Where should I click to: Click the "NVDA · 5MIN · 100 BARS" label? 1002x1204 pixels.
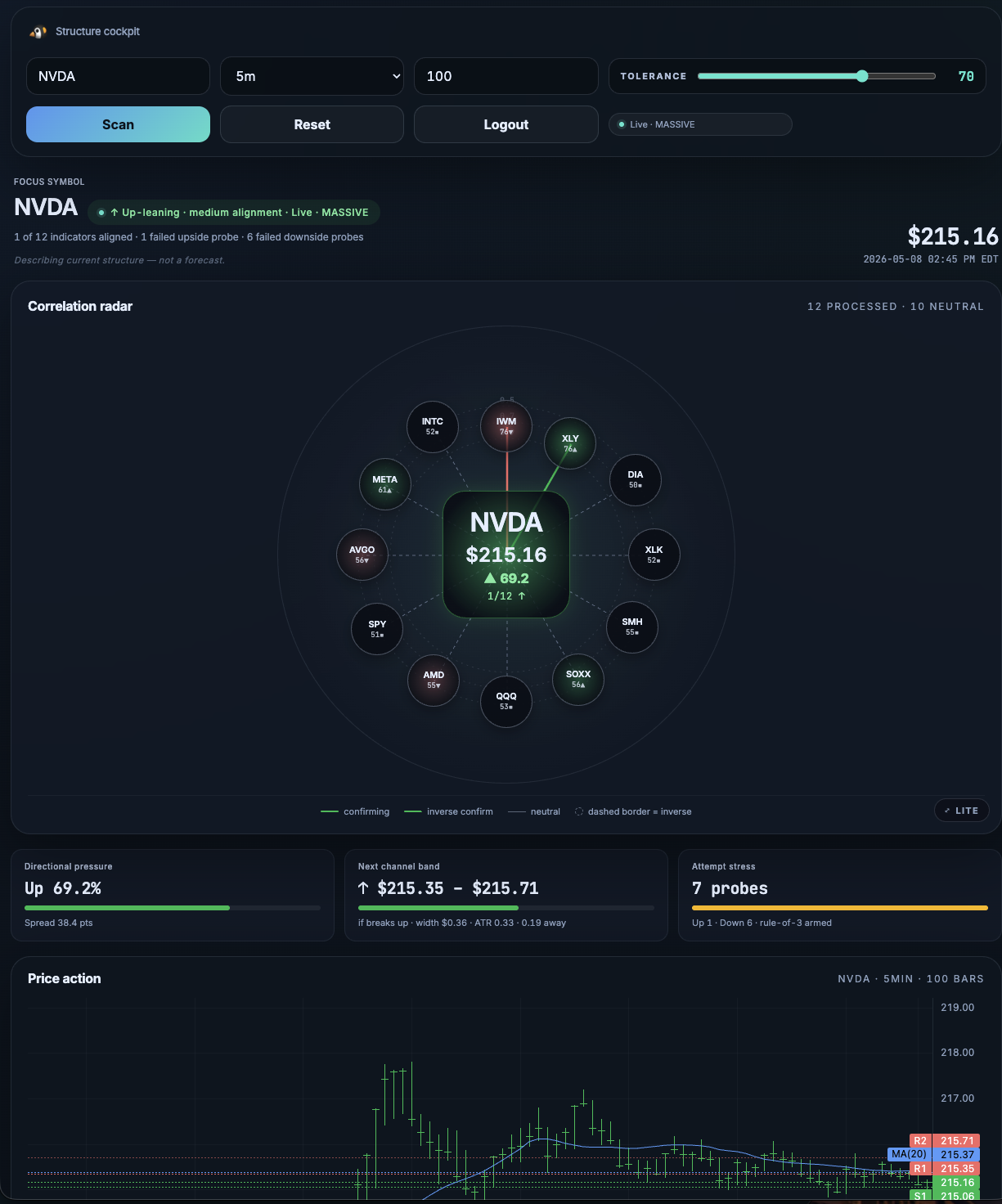pyautogui.click(x=910, y=978)
